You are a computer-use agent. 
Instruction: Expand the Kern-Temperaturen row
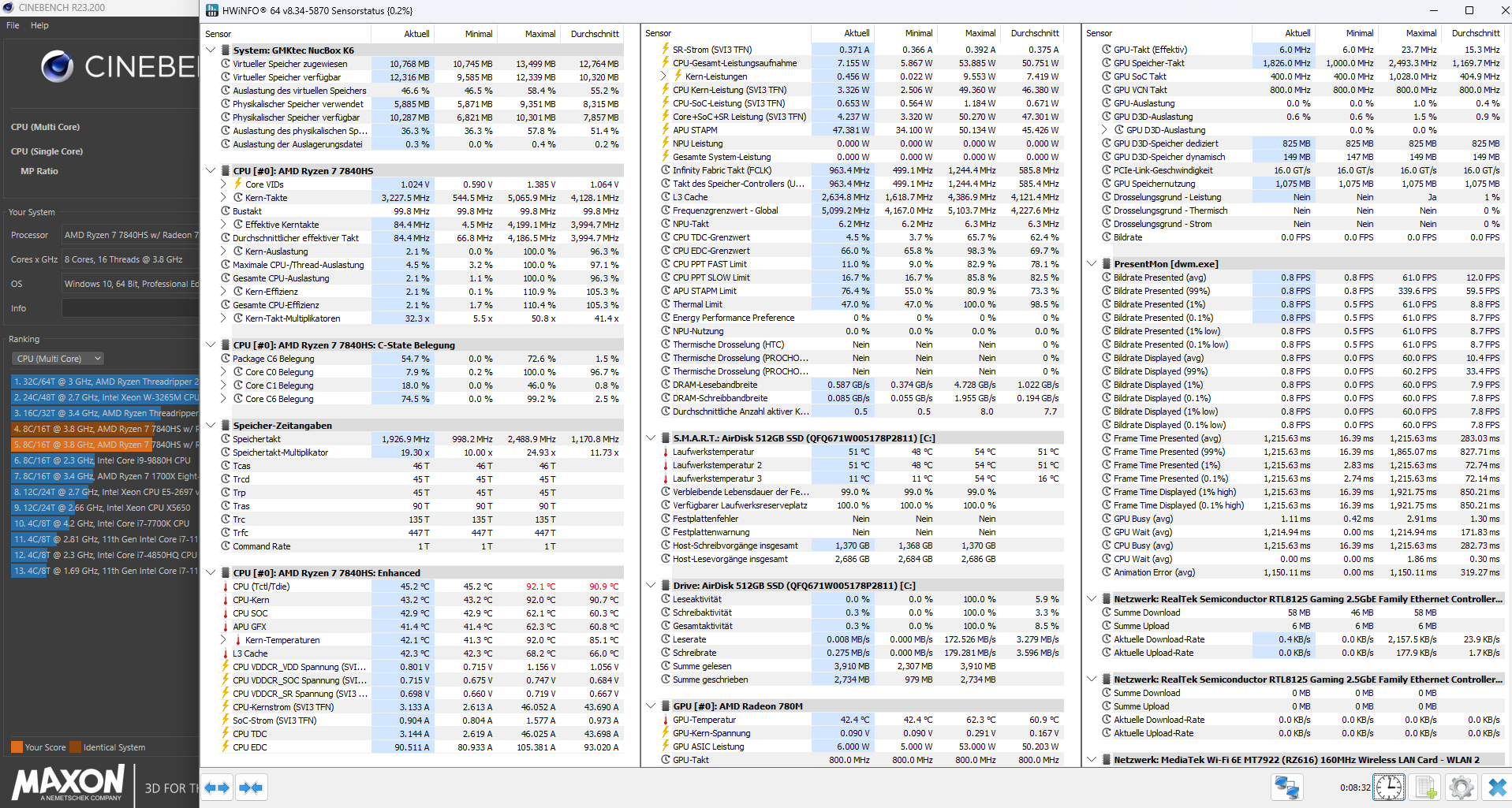(224, 640)
